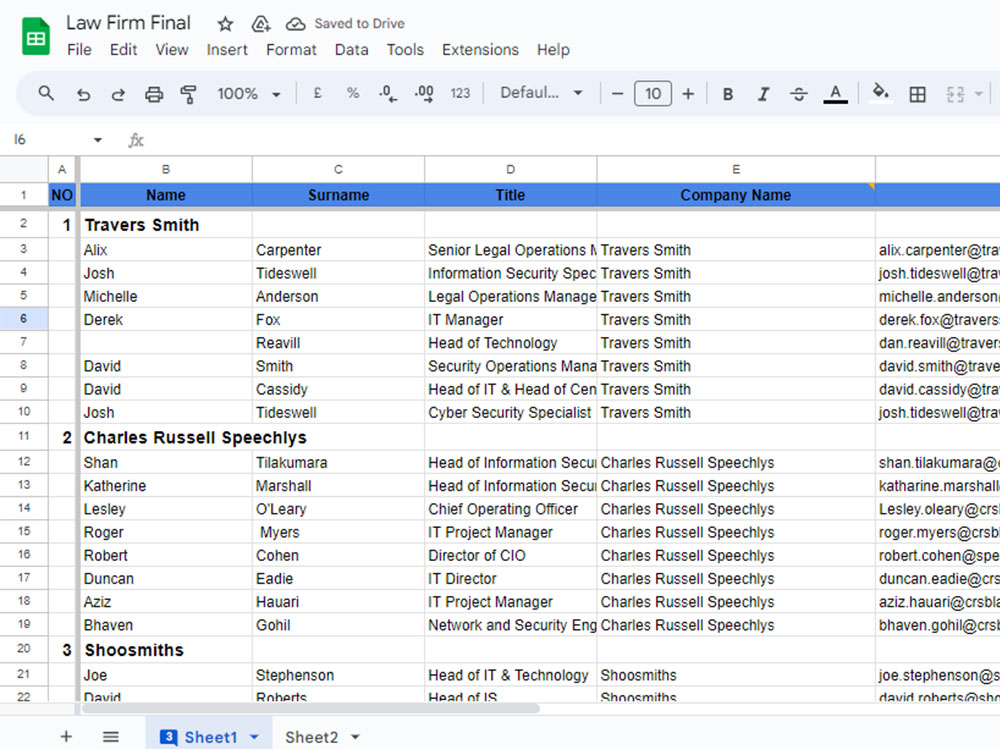Screen dimensions: 1000x750
Task: Select the Chief Operating Officer cell
Action: pyautogui.click(x=510, y=509)
